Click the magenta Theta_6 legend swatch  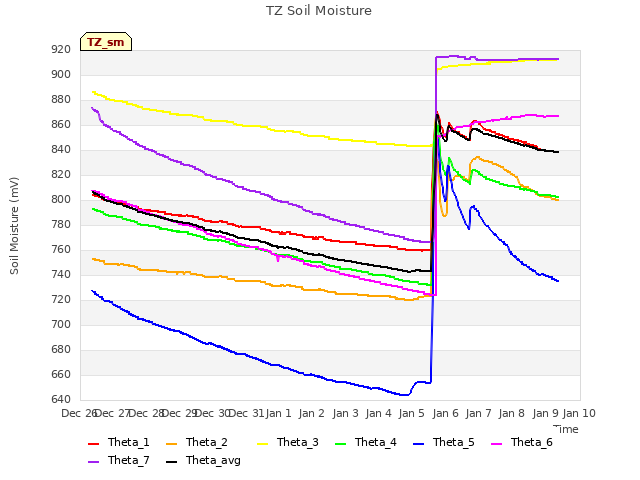(x=496, y=444)
